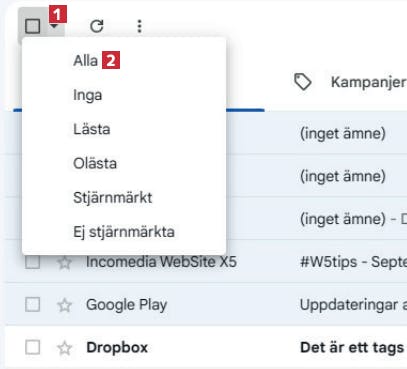The height and width of the screenshot is (369, 407).
Task: Switch to the Kampanjer tab
Action: [349, 82]
